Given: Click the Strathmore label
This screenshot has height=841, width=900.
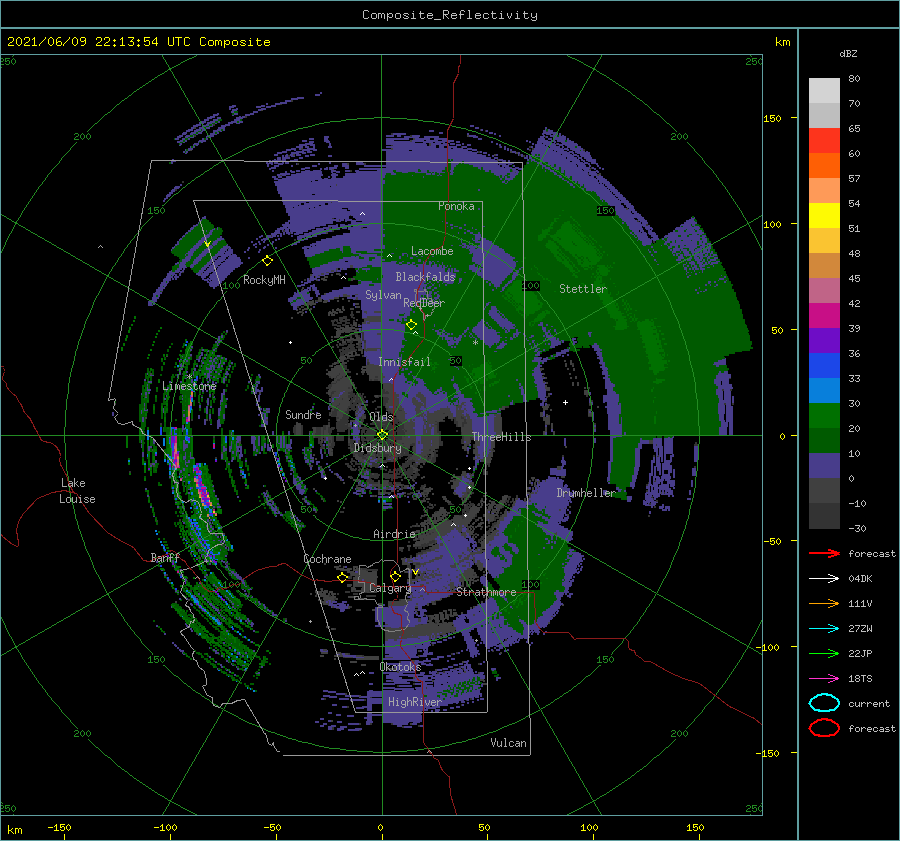Looking at the screenshot, I should 486,592.
